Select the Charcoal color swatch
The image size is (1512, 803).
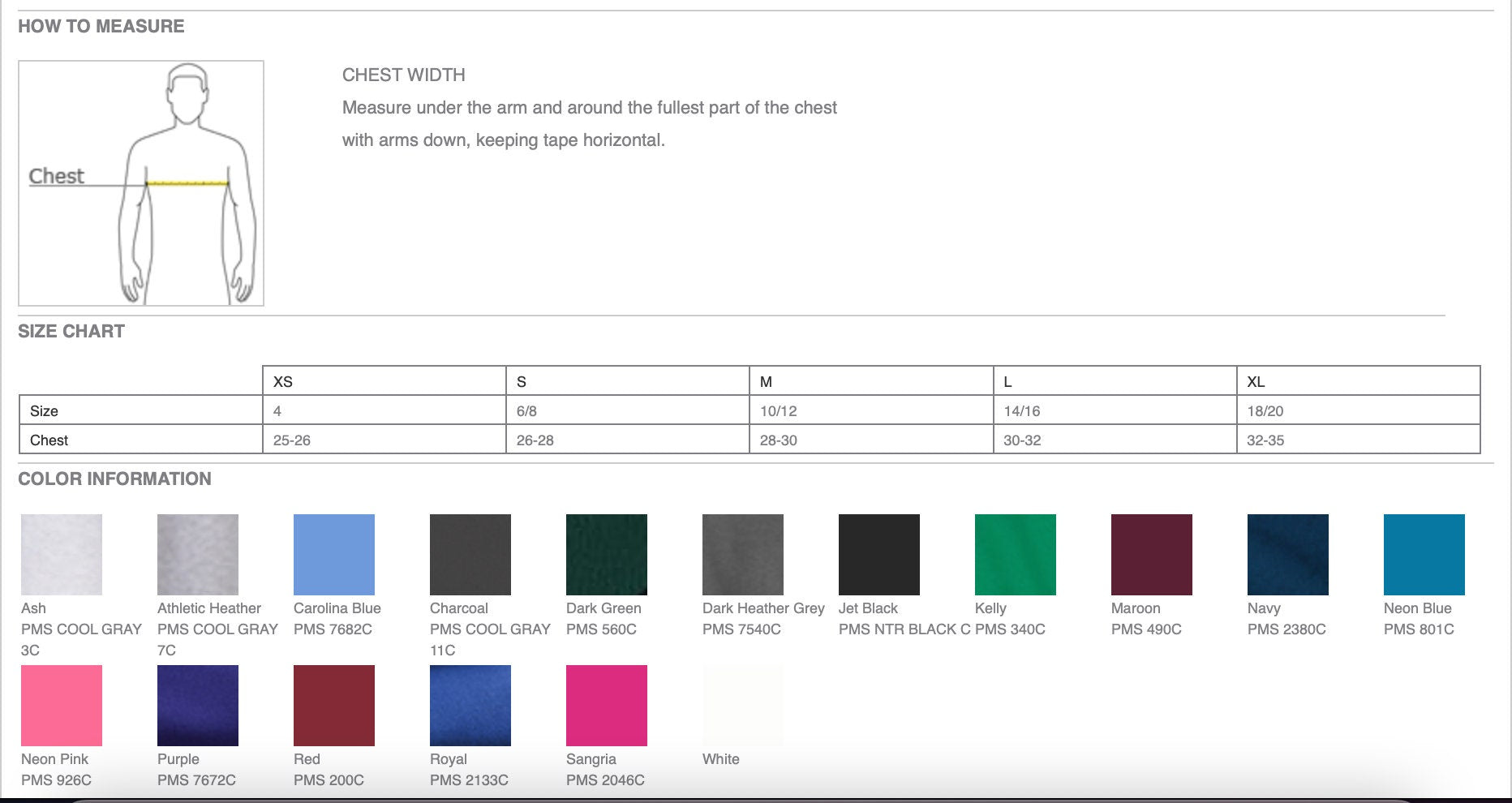[470, 555]
